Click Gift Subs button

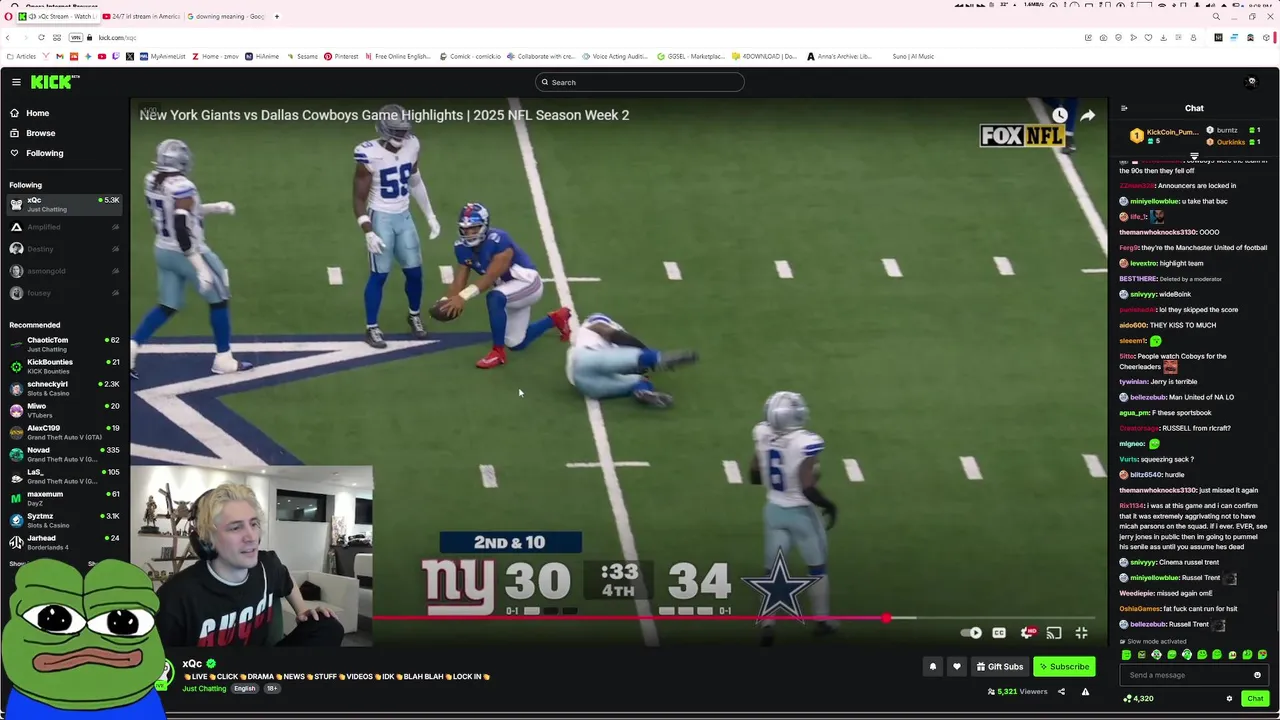point(1000,667)
